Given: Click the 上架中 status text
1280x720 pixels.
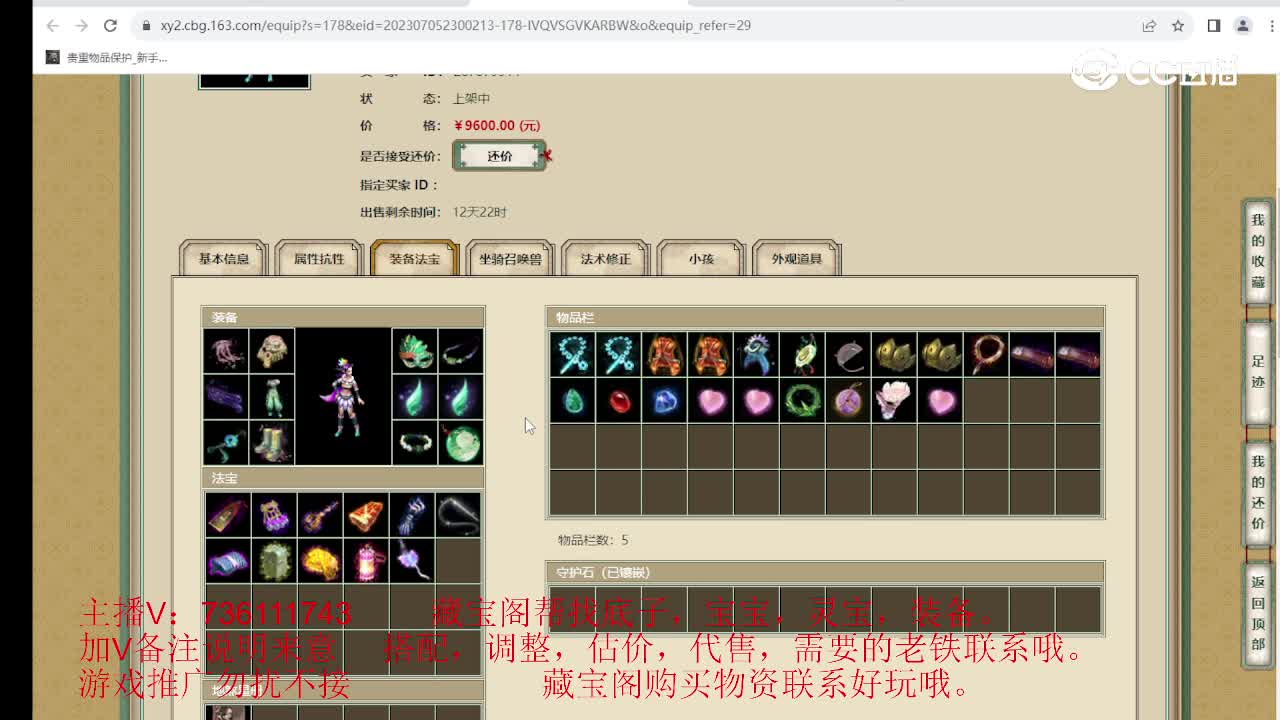Looking at the screenshot, I should [472, 98].
